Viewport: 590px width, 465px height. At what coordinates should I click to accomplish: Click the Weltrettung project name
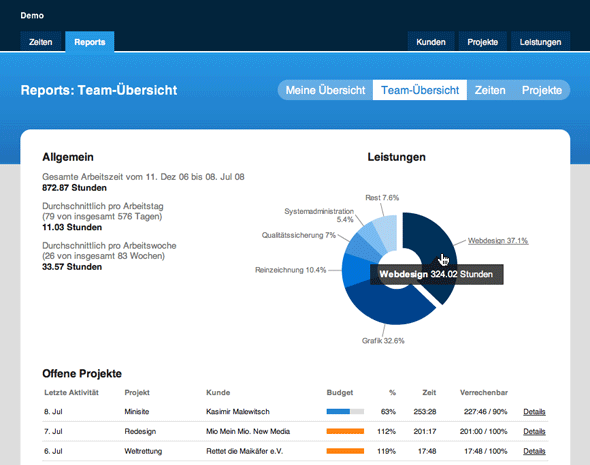[x=143, y=451]
